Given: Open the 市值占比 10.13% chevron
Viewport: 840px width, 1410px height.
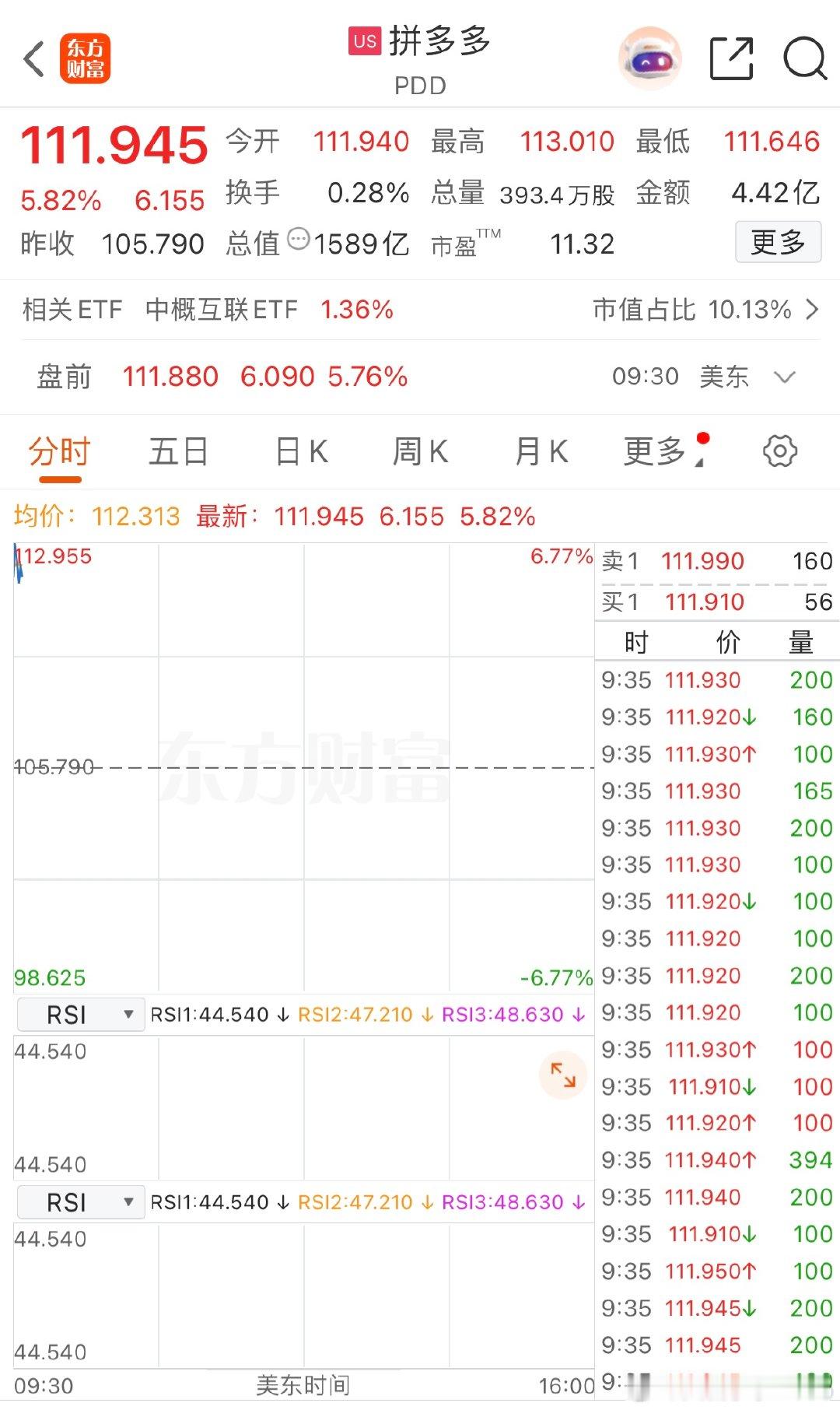Looking at the screenshot, I should [x=812, y=310].
